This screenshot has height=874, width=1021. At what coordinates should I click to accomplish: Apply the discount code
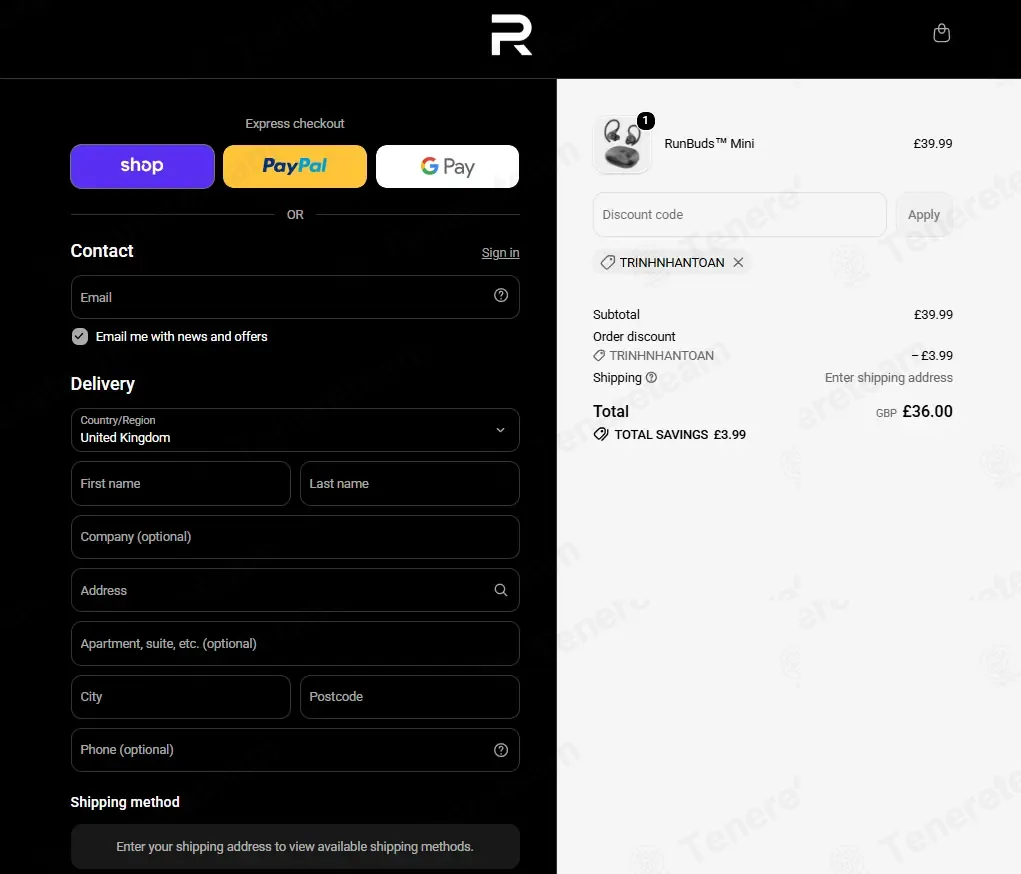tap(924, 215)
